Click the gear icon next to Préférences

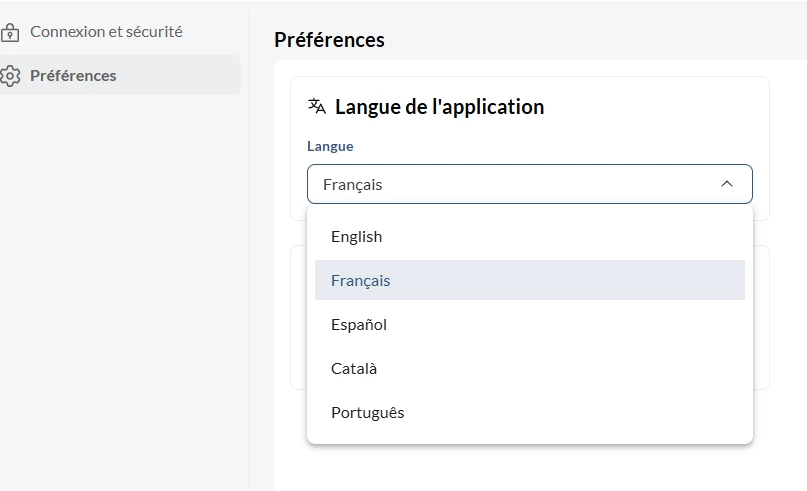(x=10, y=76)
